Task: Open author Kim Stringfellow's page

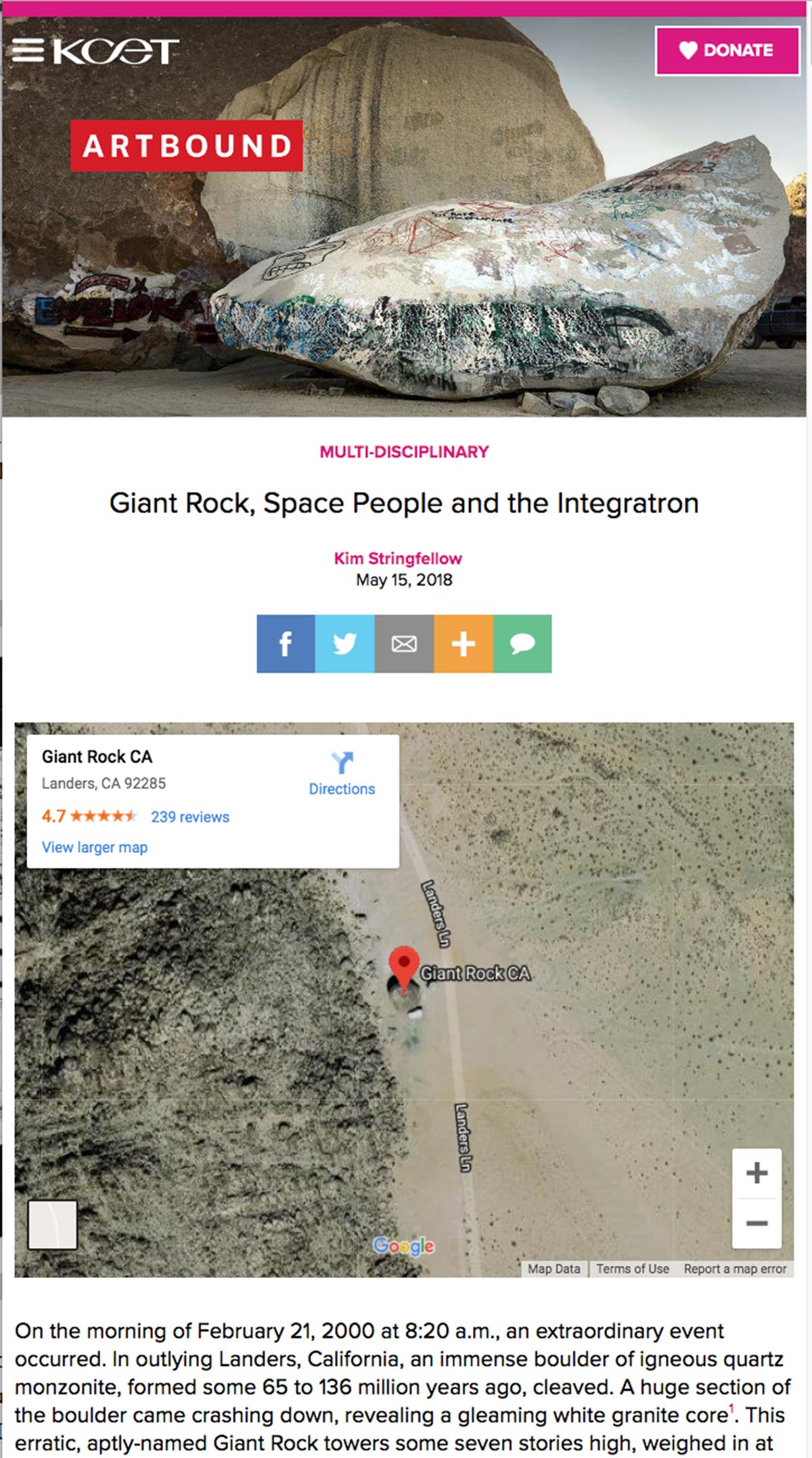Action: pos(398,558)
